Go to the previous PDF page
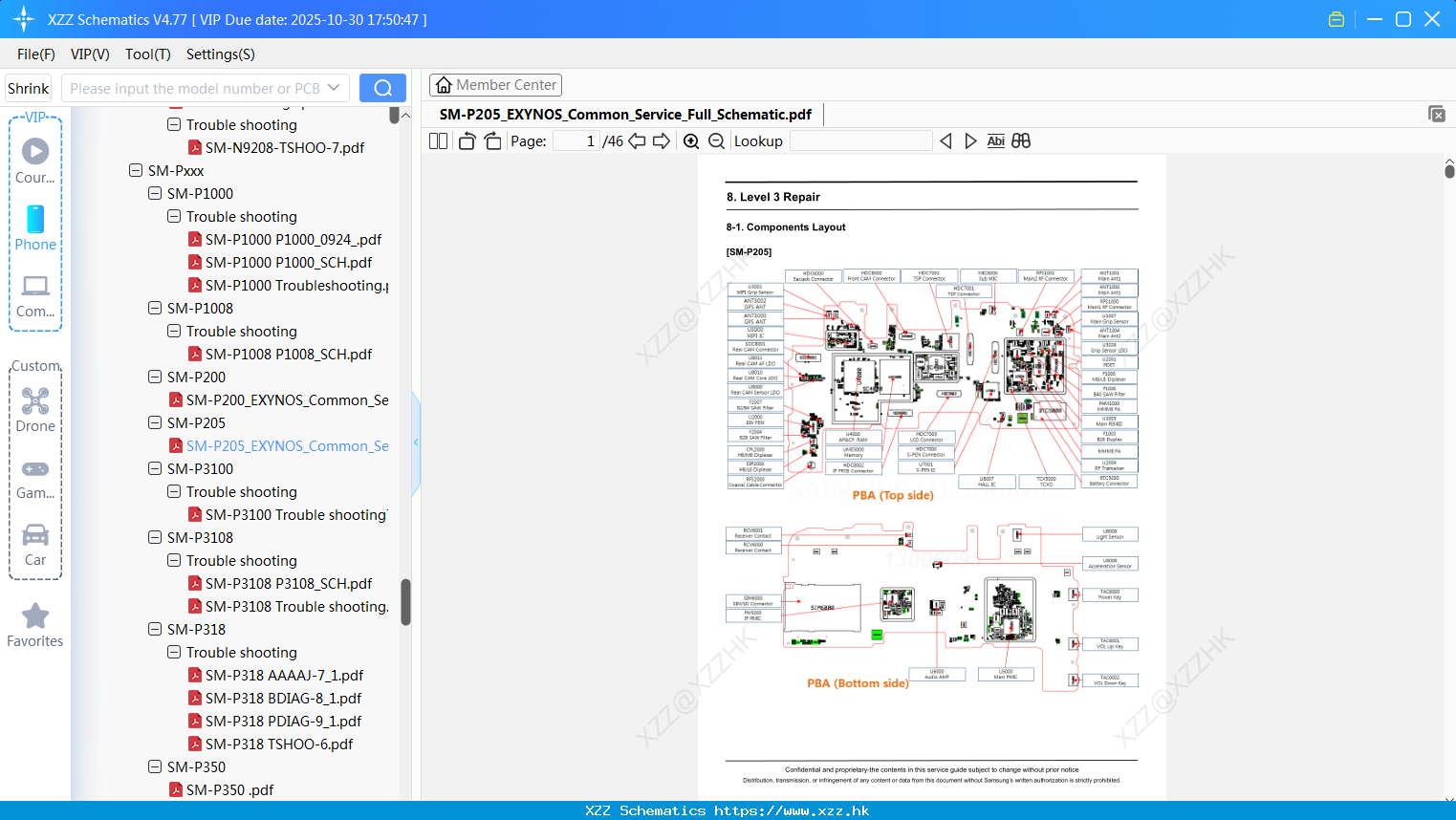1456x820 pixels. 637,141
